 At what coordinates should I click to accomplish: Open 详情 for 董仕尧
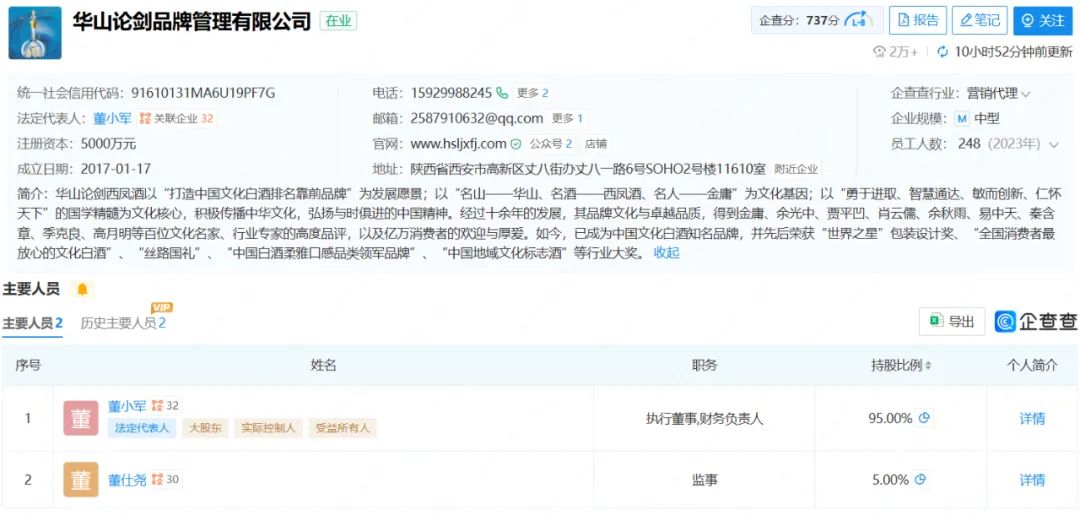point(1032,480)
